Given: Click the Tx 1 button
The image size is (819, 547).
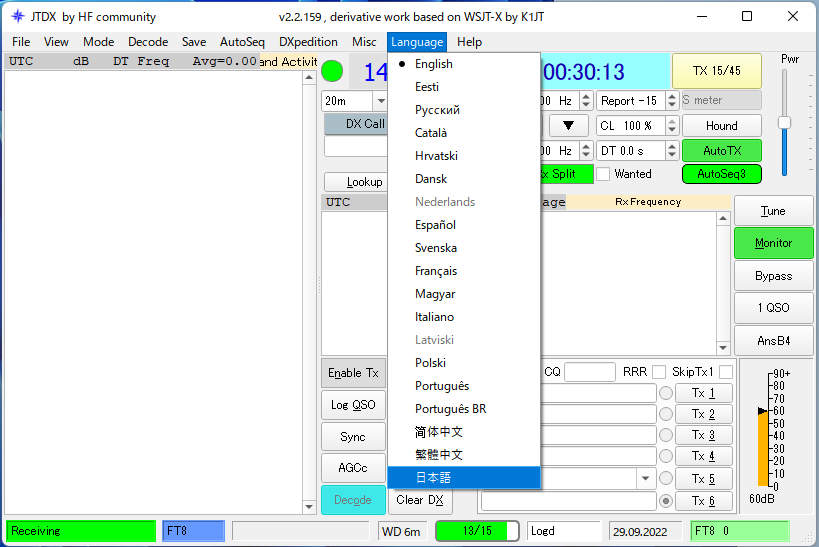Looking at the screenshot, I should (704, 393).
